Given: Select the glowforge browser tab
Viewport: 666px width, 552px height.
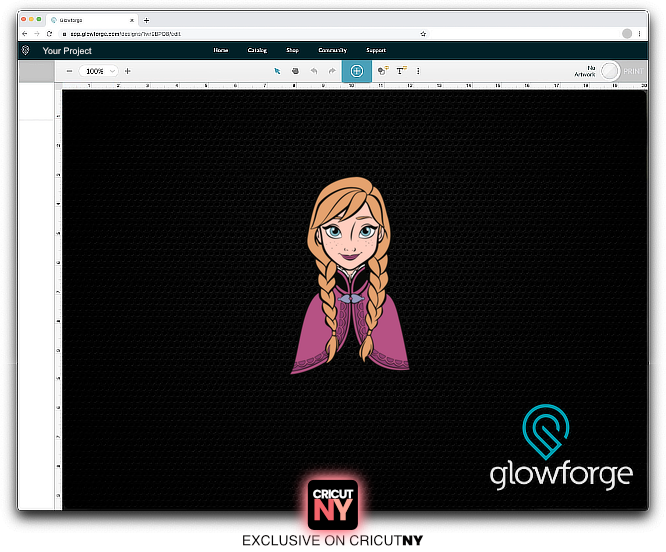Looking at the screenshot, I should 92,20.
